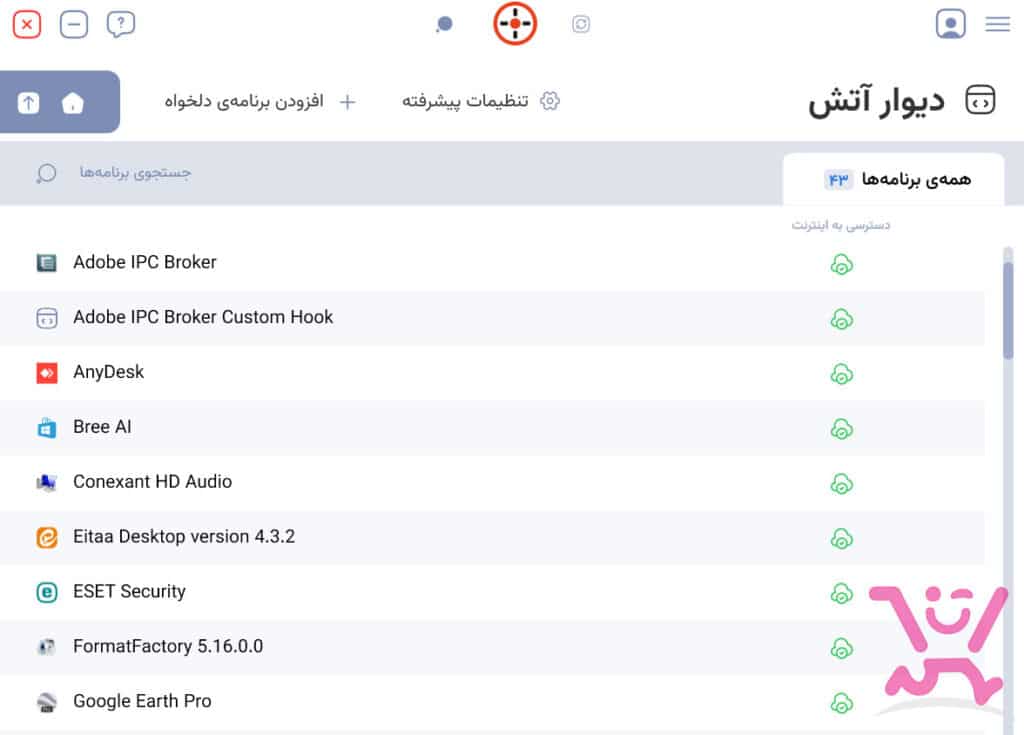Click the orange Eitaa Desktop icon
Viewport: 1024px width, 735px height.
coord(46,537)
